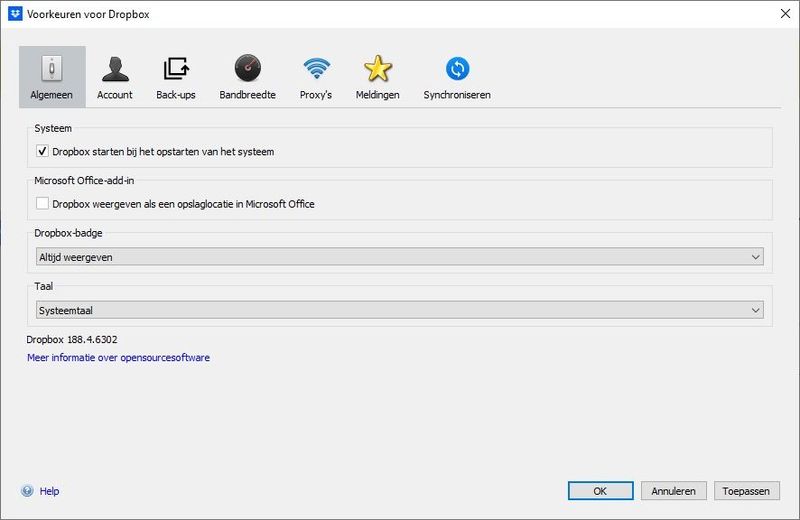Viewport: 800px width, 520px height.
Task: Open the Back-ups icon tab
Action: click(x=176, y=77)
